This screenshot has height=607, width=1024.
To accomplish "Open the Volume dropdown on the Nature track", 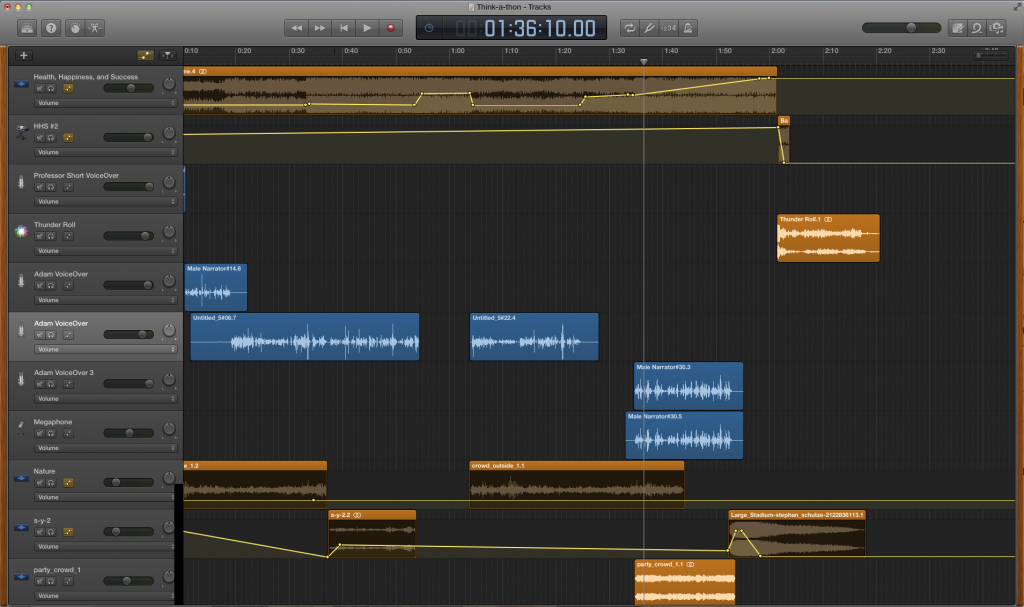I will point(105,497).
